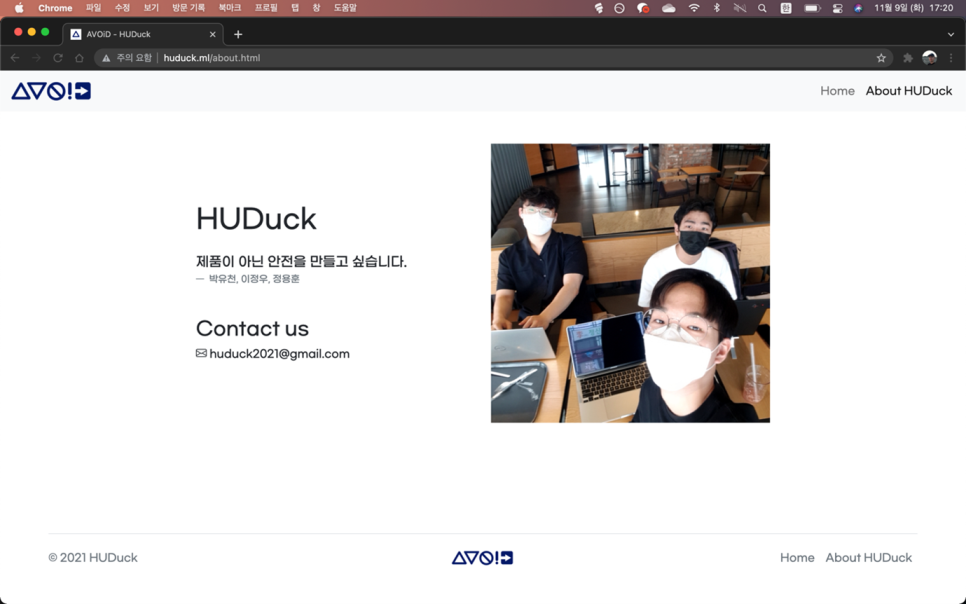
Task: Expand the tab search chevron
Action: [x=950, y=34]
